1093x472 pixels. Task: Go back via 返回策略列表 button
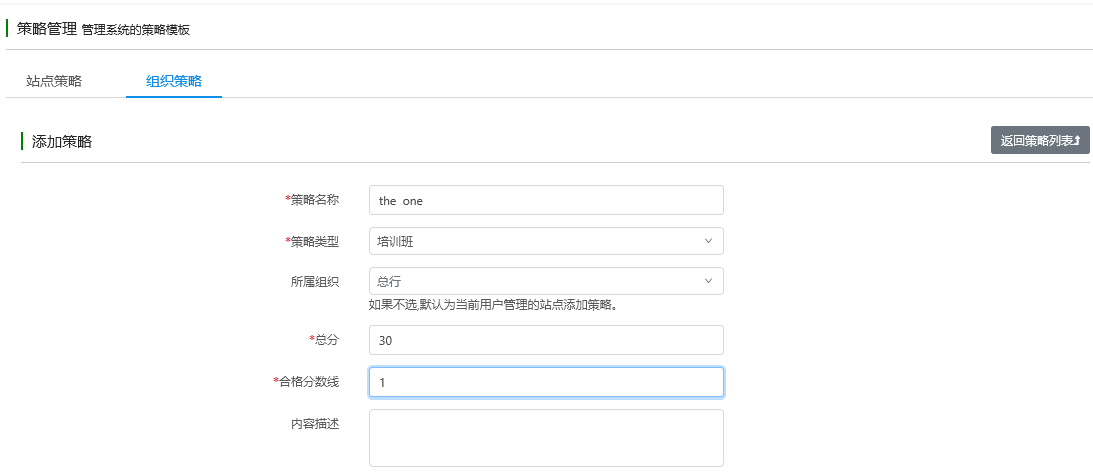[1040, 140]
